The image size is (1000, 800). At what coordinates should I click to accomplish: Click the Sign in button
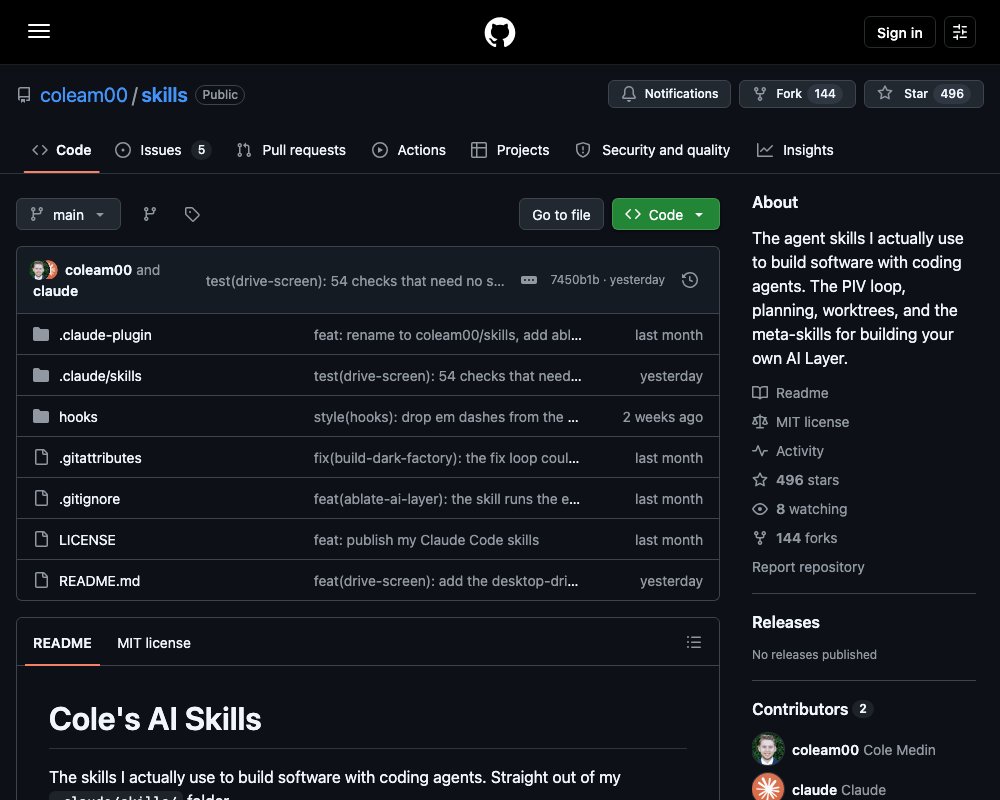tap(899, 32)
